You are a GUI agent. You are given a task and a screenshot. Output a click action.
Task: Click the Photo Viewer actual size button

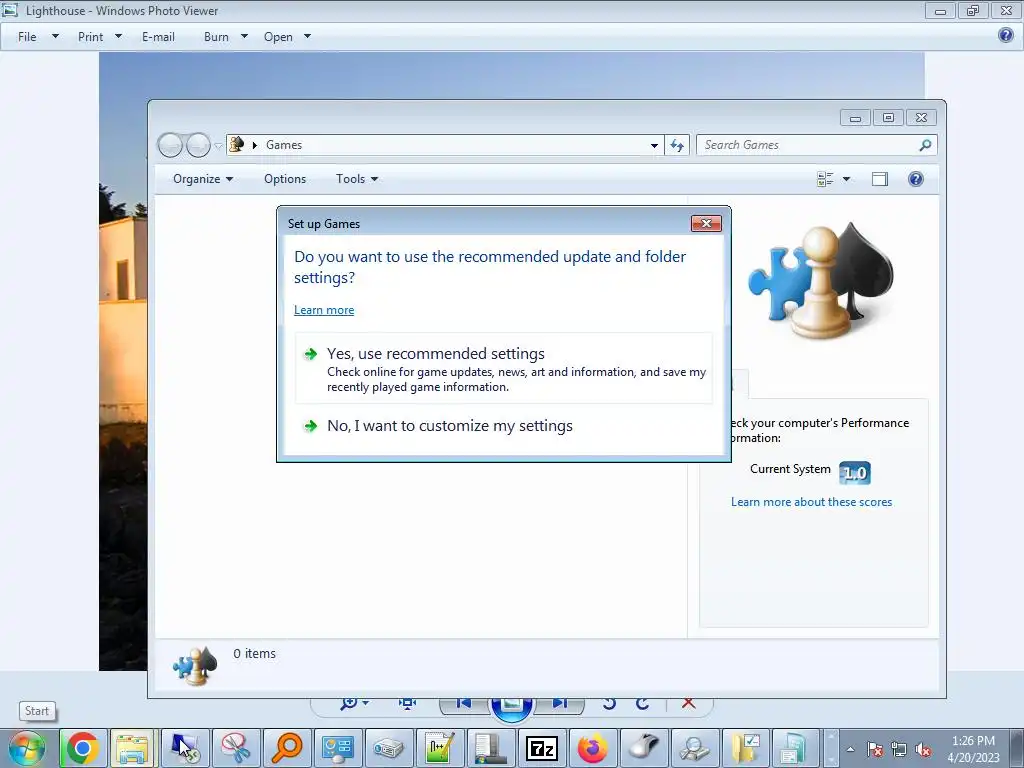(408, 703)
